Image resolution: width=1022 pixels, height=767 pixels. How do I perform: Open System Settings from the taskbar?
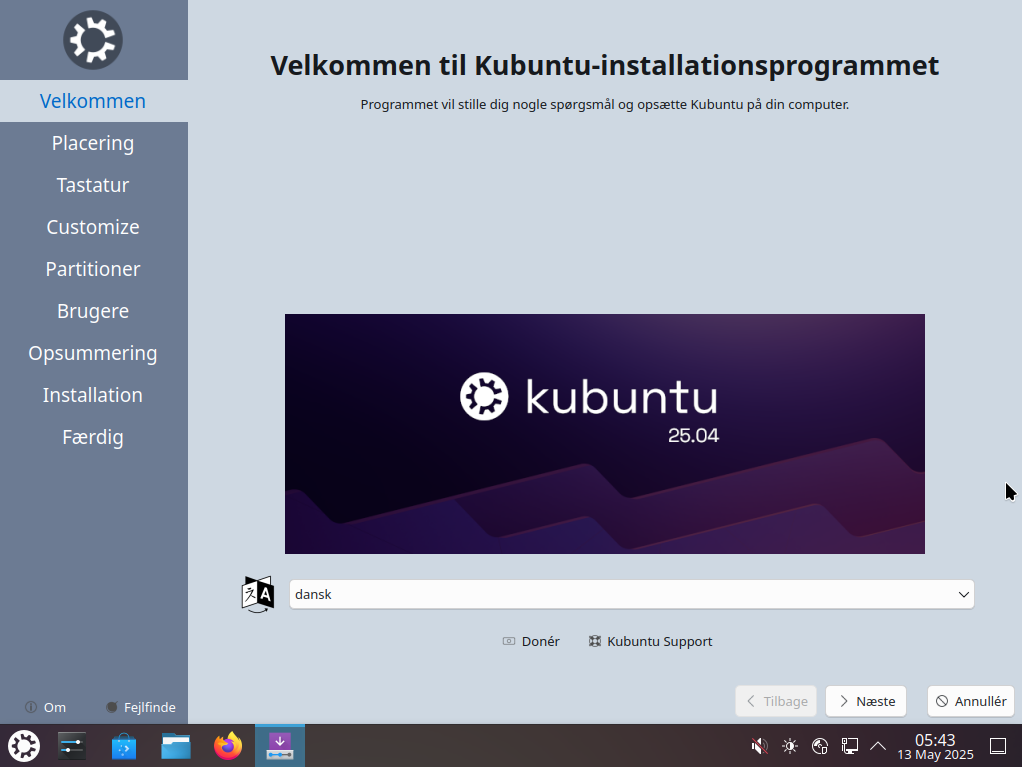pyautogui.click(x=72, y=745)
